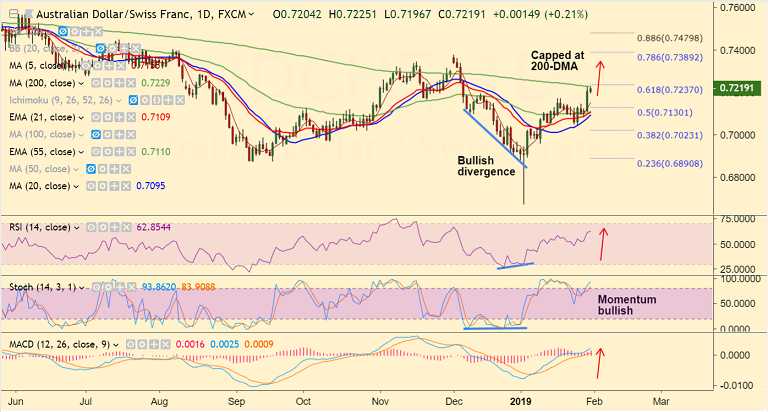Click the 0.886(0.74798) Fibonacci level label
Viewport: 768px width, 412px height.
670,38
